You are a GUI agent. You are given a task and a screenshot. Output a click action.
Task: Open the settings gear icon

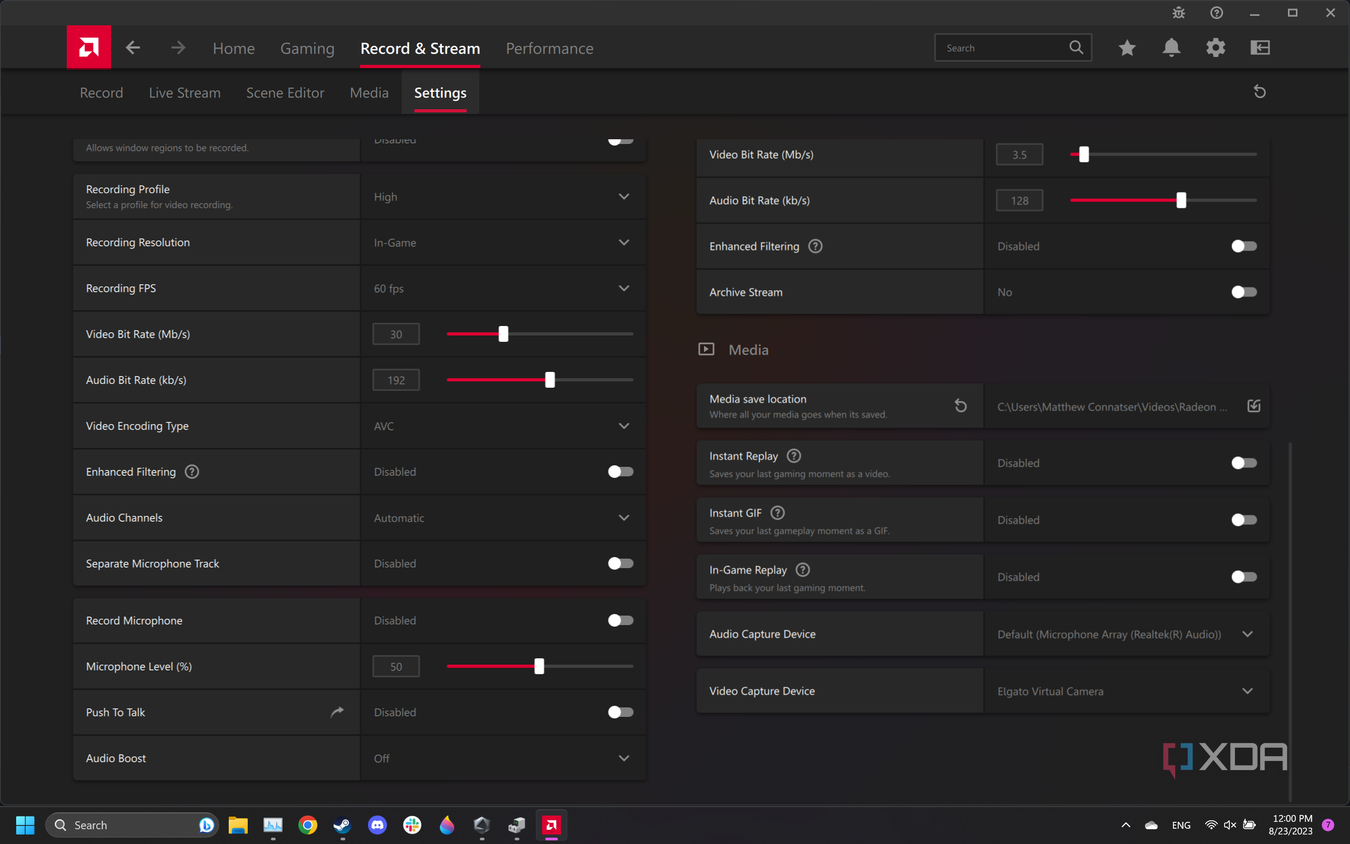coord(1215,48)
